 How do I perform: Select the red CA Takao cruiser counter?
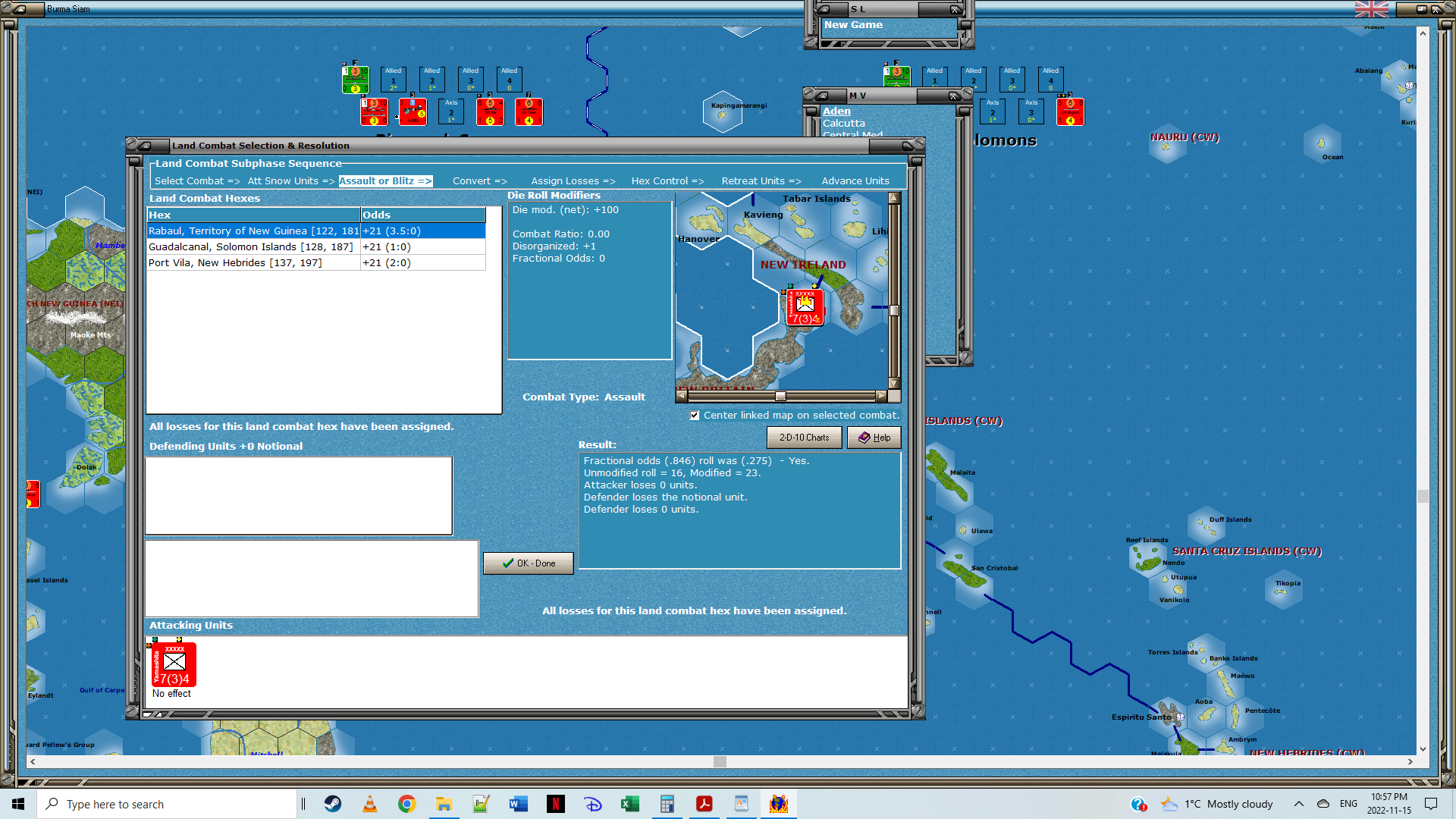tap(529, 111)
